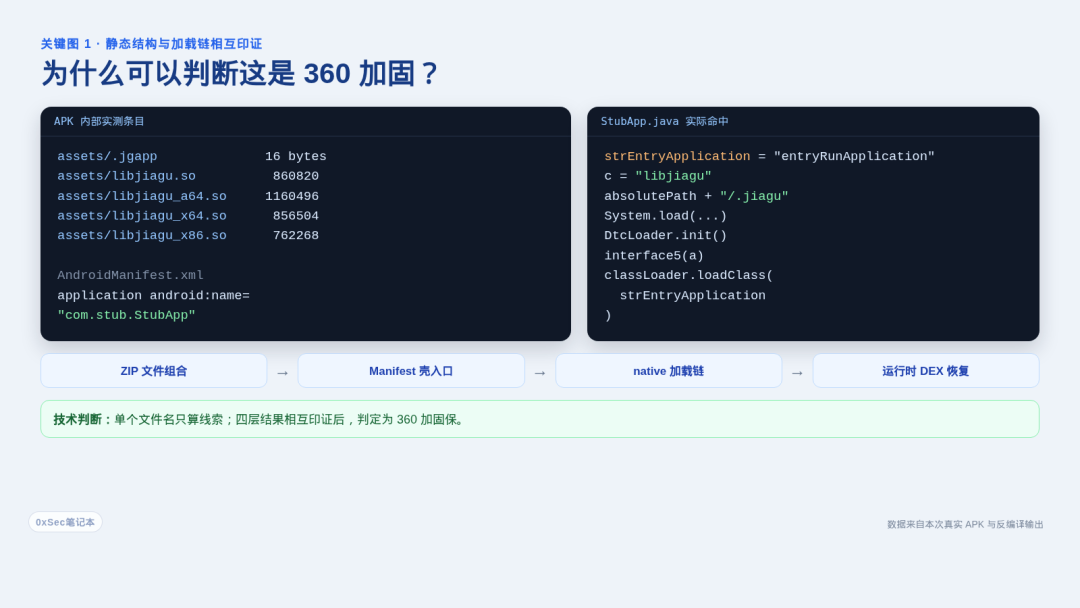This screenshot has width=1080, height=608.
Task: Click the '860820' size value
Action: [295, 176]
